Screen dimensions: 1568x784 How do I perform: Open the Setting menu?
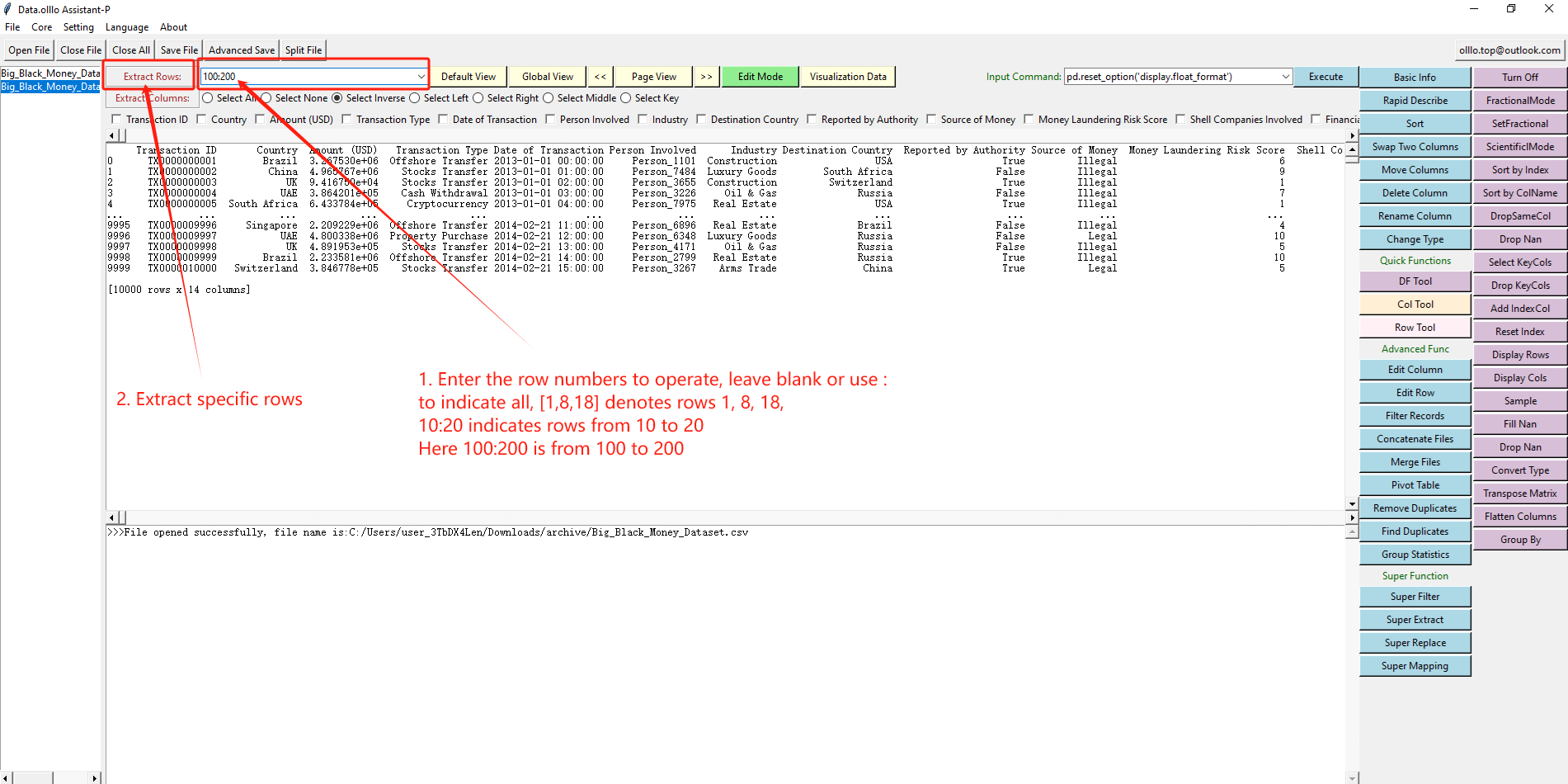[x=78, y=27]
